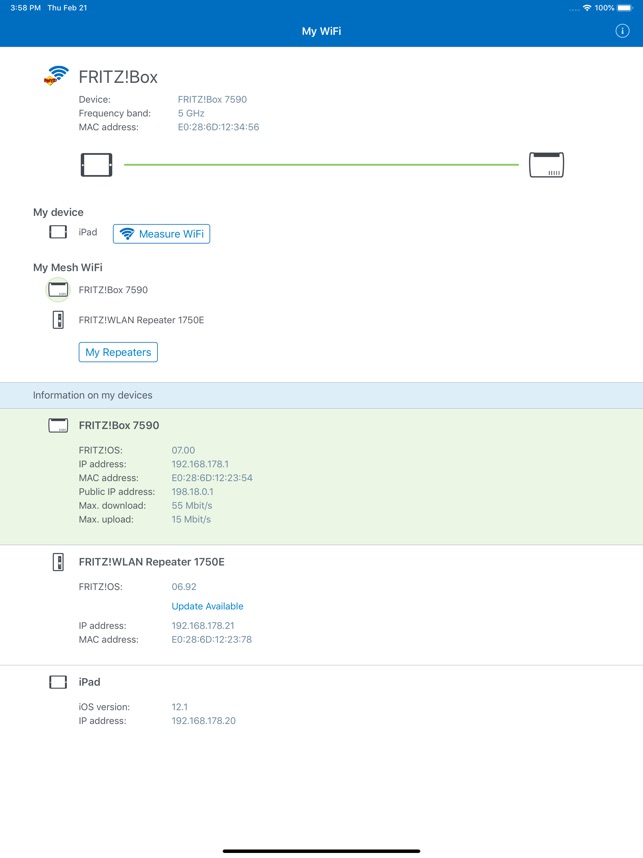
Task: Tap the iPad IP address 192.168.178.20
Action: point(204,721)
